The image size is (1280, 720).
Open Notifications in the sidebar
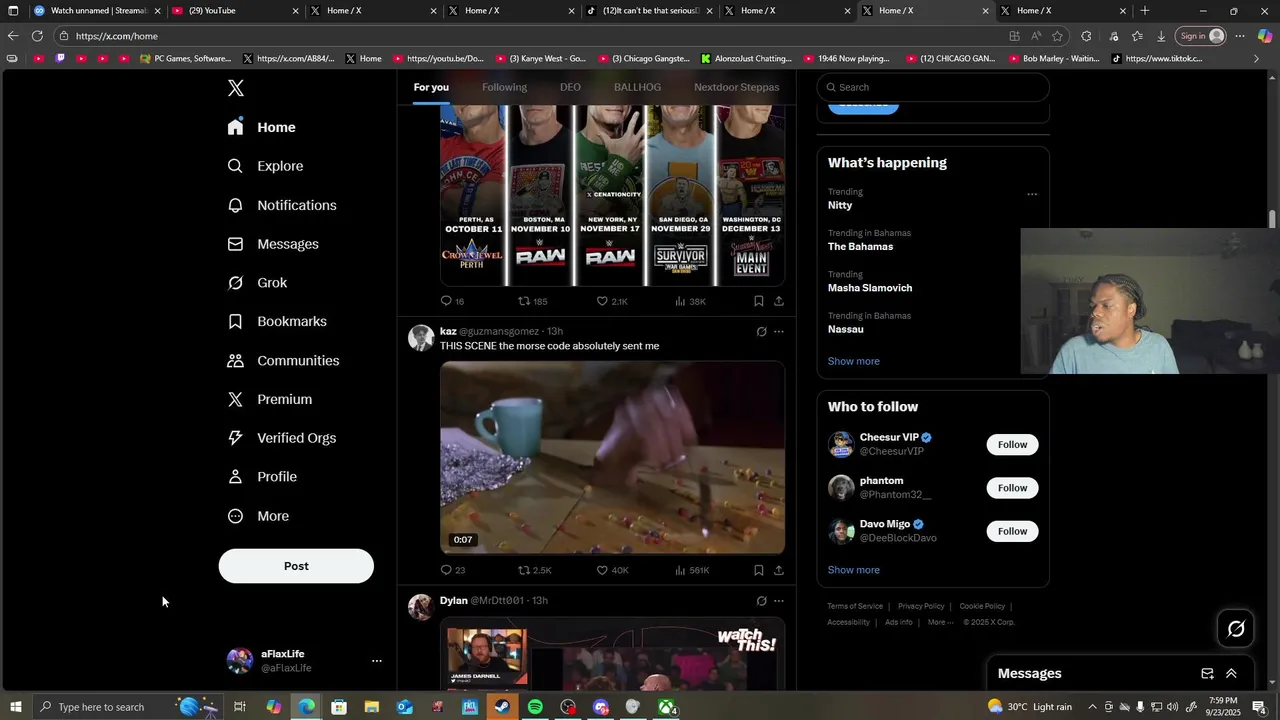coord(282,205)
